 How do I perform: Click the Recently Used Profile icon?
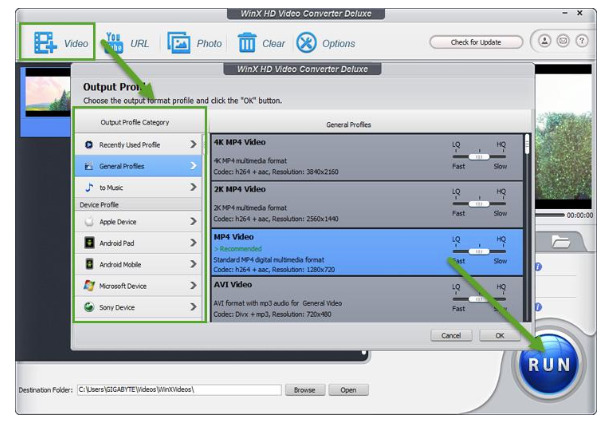point(89,144)
